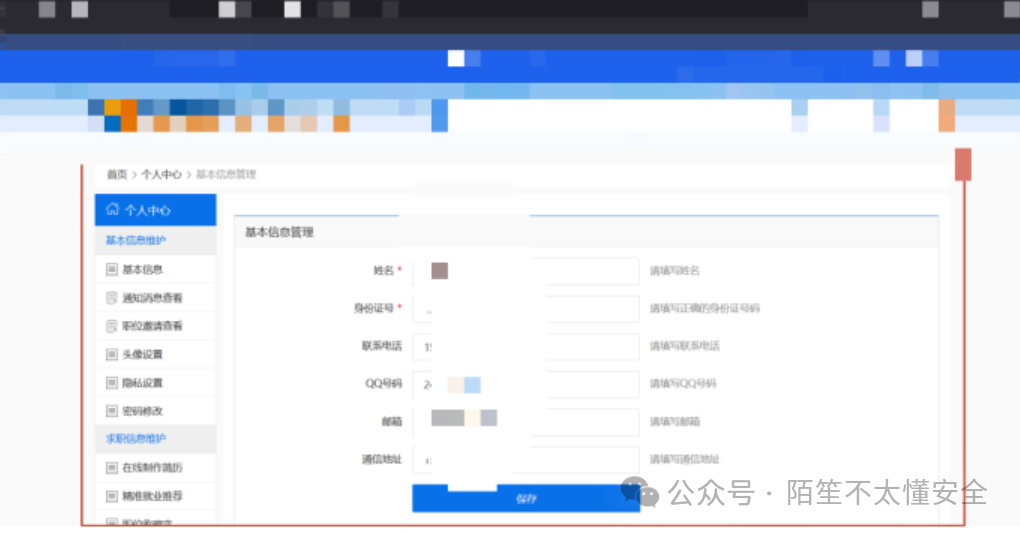Focus the QQ号码 input field

click(x=526, y=384)
